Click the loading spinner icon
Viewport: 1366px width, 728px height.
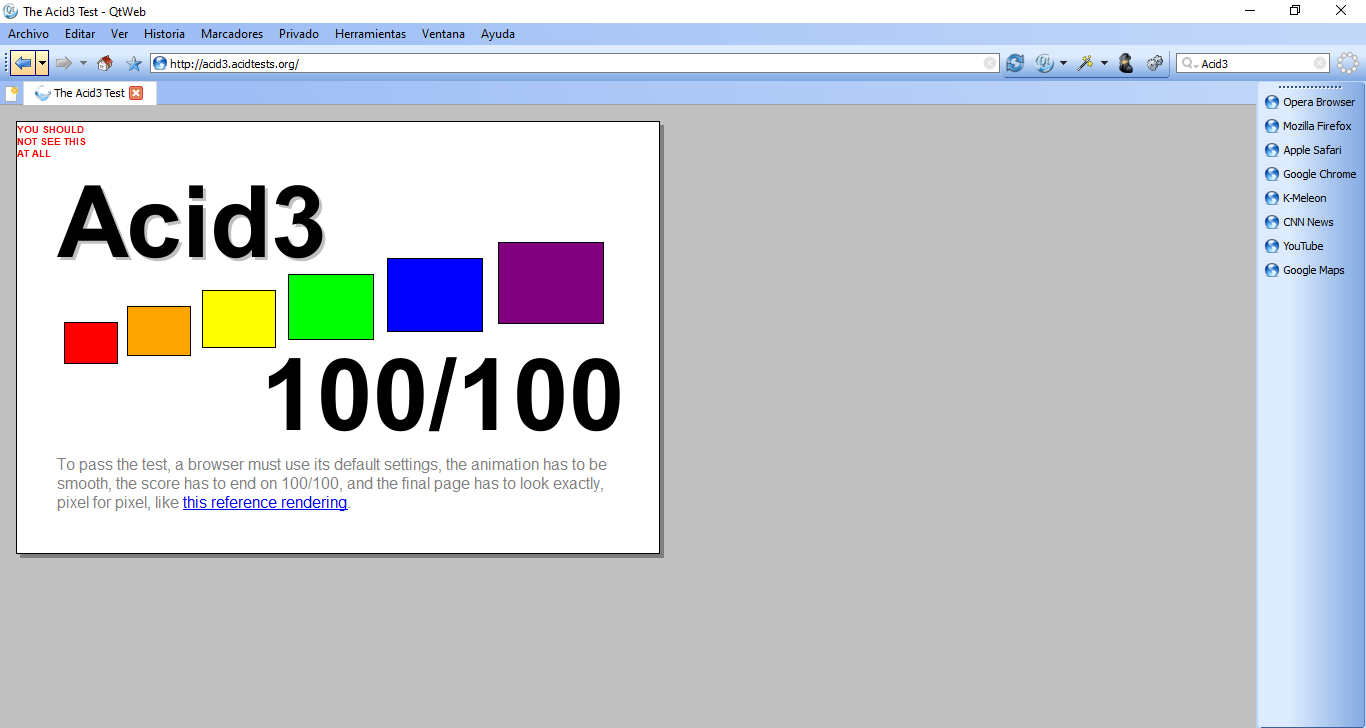(1348, 63)
